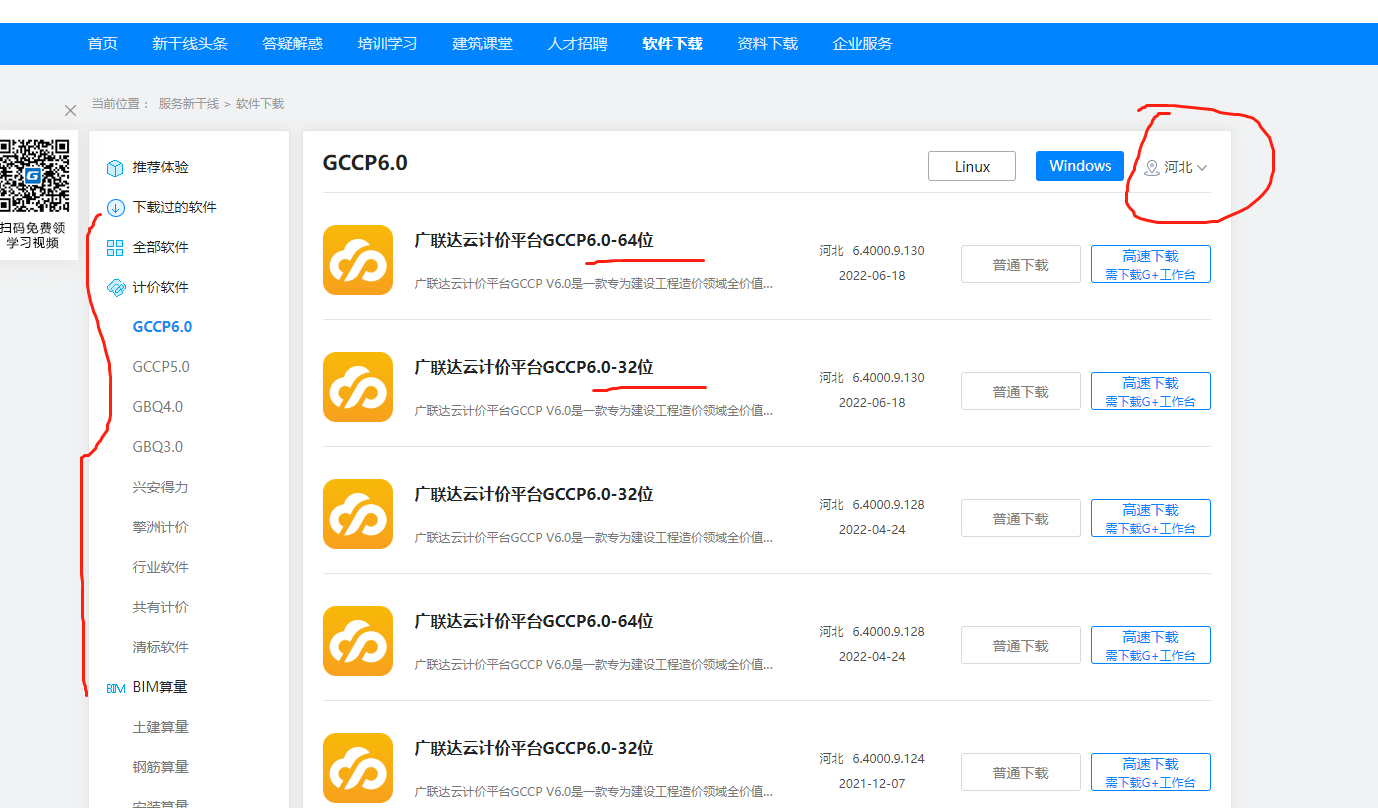Click 普通下载 for 64位 version 6.4000.9.130
This screenshot has height=808, width=1378.
(1021, 265)
